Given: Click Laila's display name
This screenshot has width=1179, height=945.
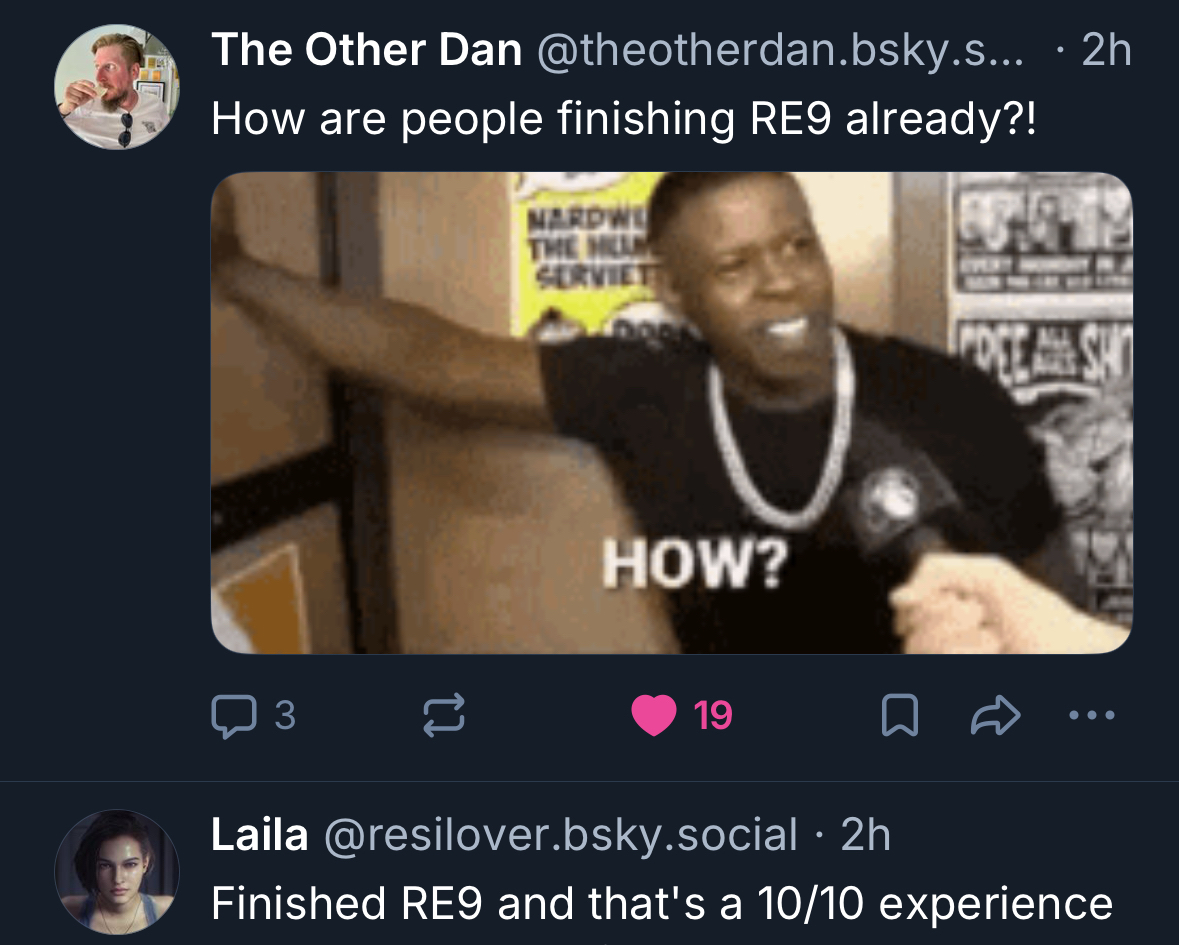Looking at the screenshot, I should 259,834.
